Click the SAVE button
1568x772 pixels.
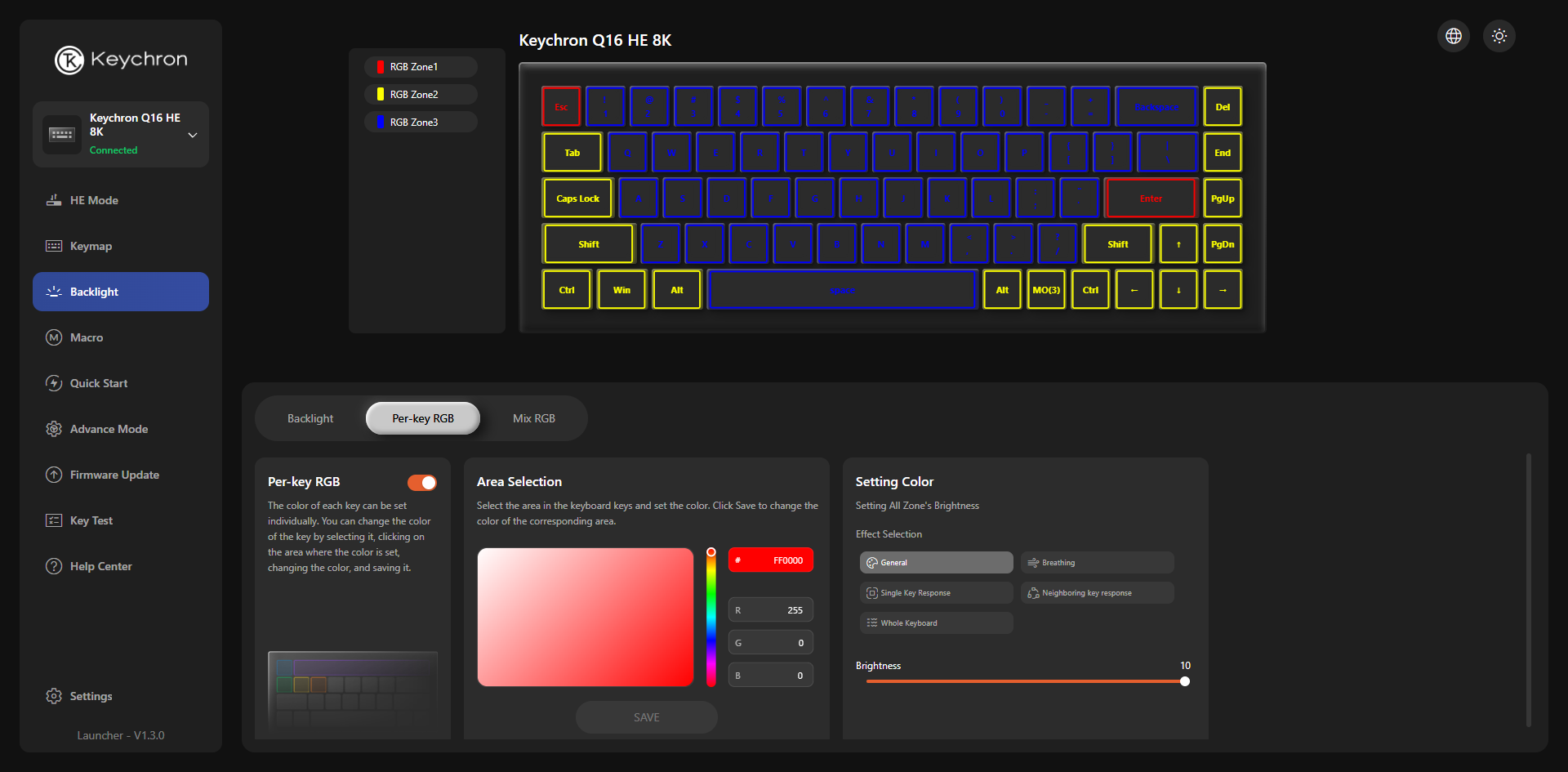point(646,717)
